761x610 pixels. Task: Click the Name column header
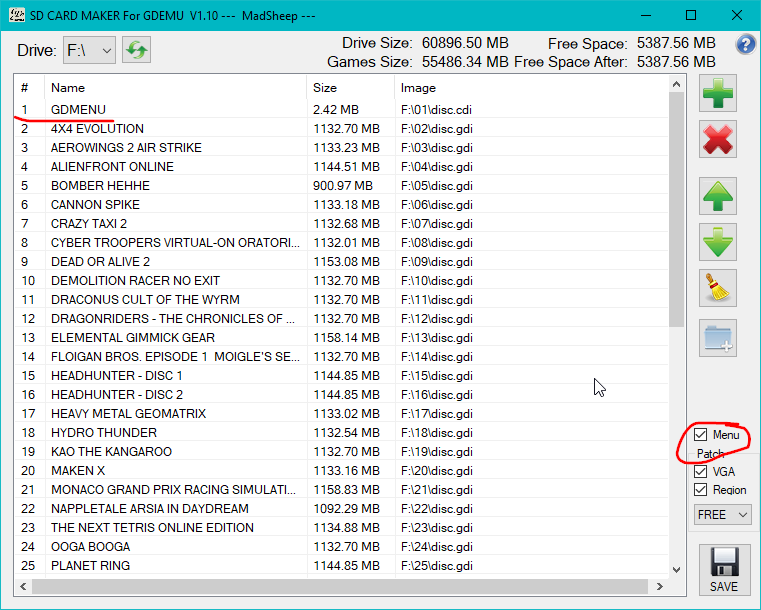[175, 88]
